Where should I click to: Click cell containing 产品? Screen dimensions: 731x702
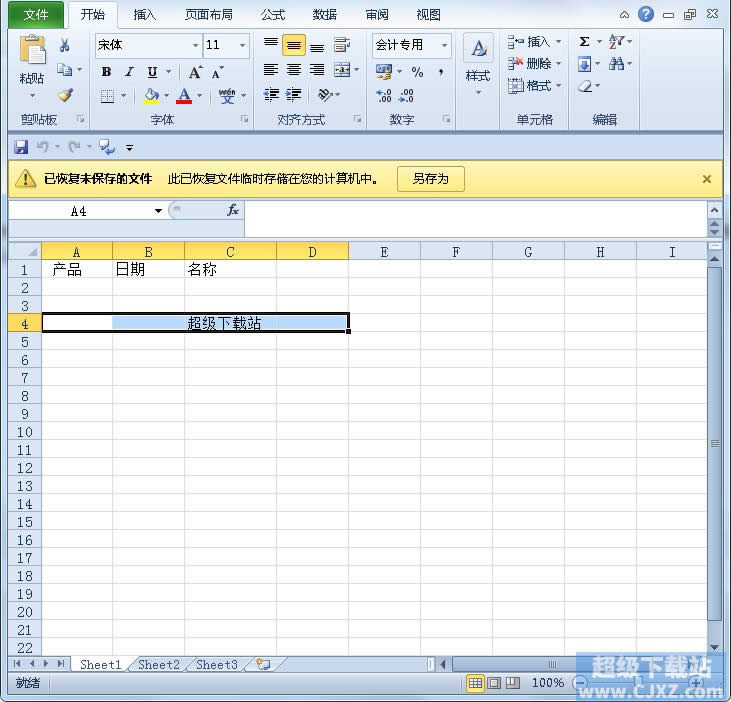(x=77, y=269)
